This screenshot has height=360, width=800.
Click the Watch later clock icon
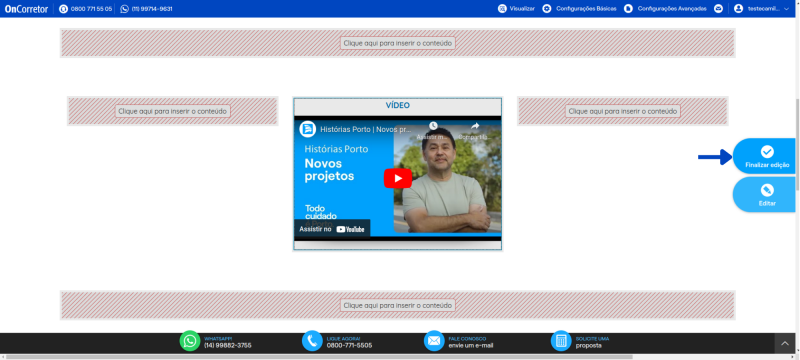coord(433,126)
